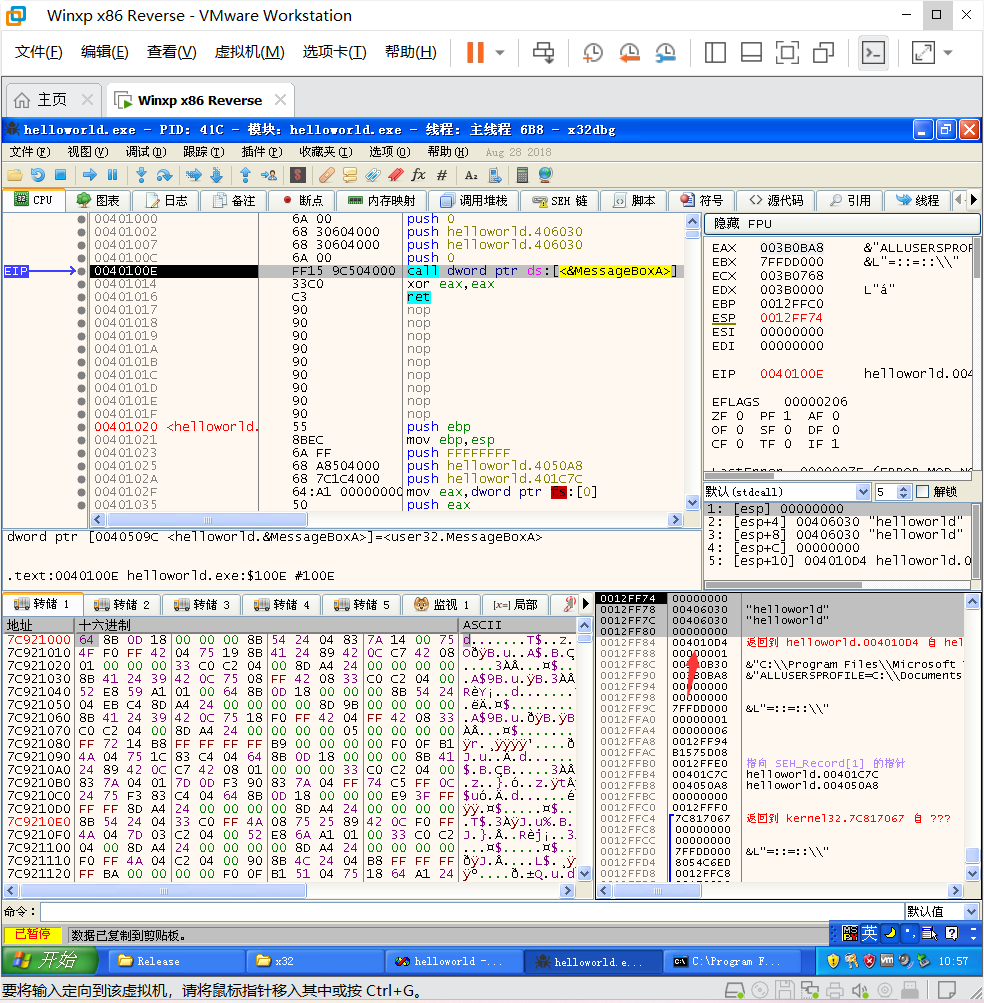Open the functions fx icon

[418, 175]
